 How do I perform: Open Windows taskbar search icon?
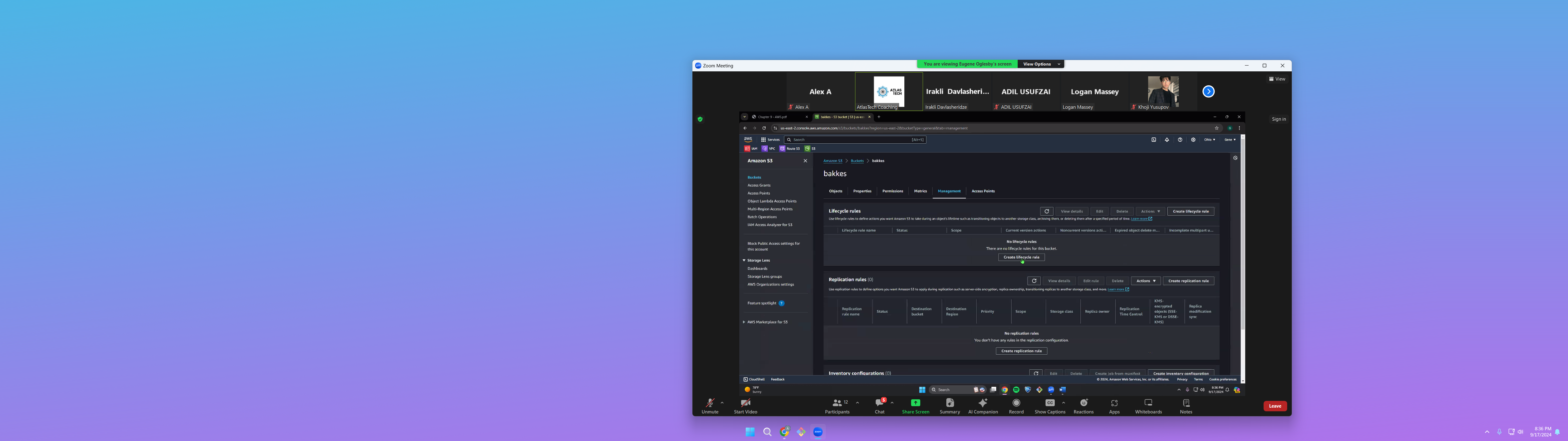pyautogui.click(x=767, y=432)
